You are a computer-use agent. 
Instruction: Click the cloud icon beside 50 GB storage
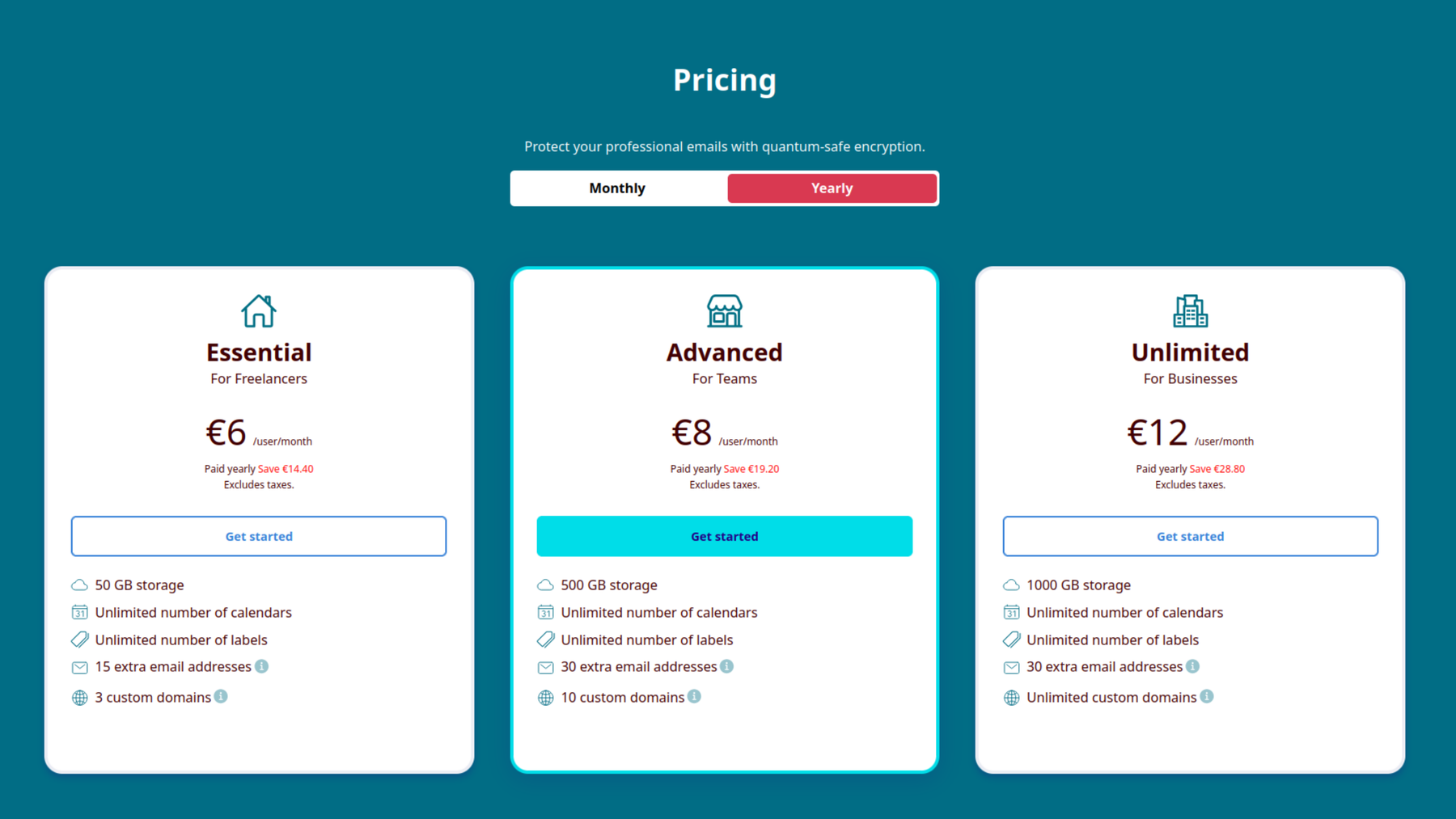79,585
